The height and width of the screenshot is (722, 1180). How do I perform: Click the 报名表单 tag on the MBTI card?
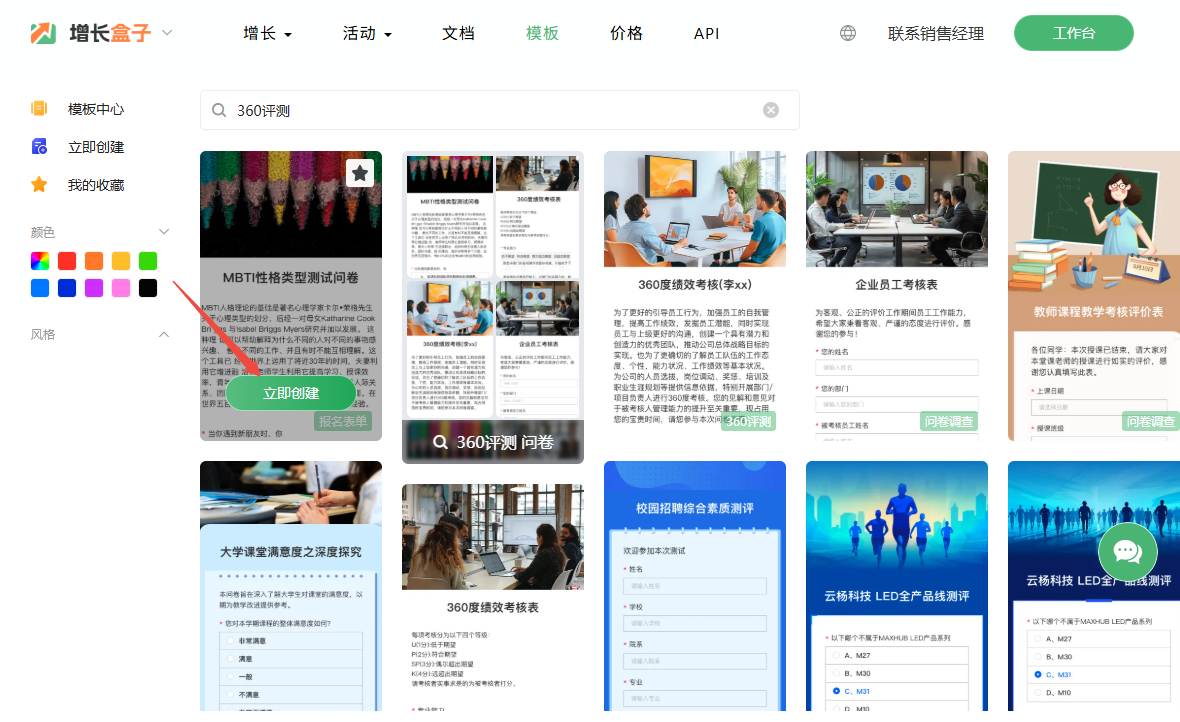click(x=343, y=422)
